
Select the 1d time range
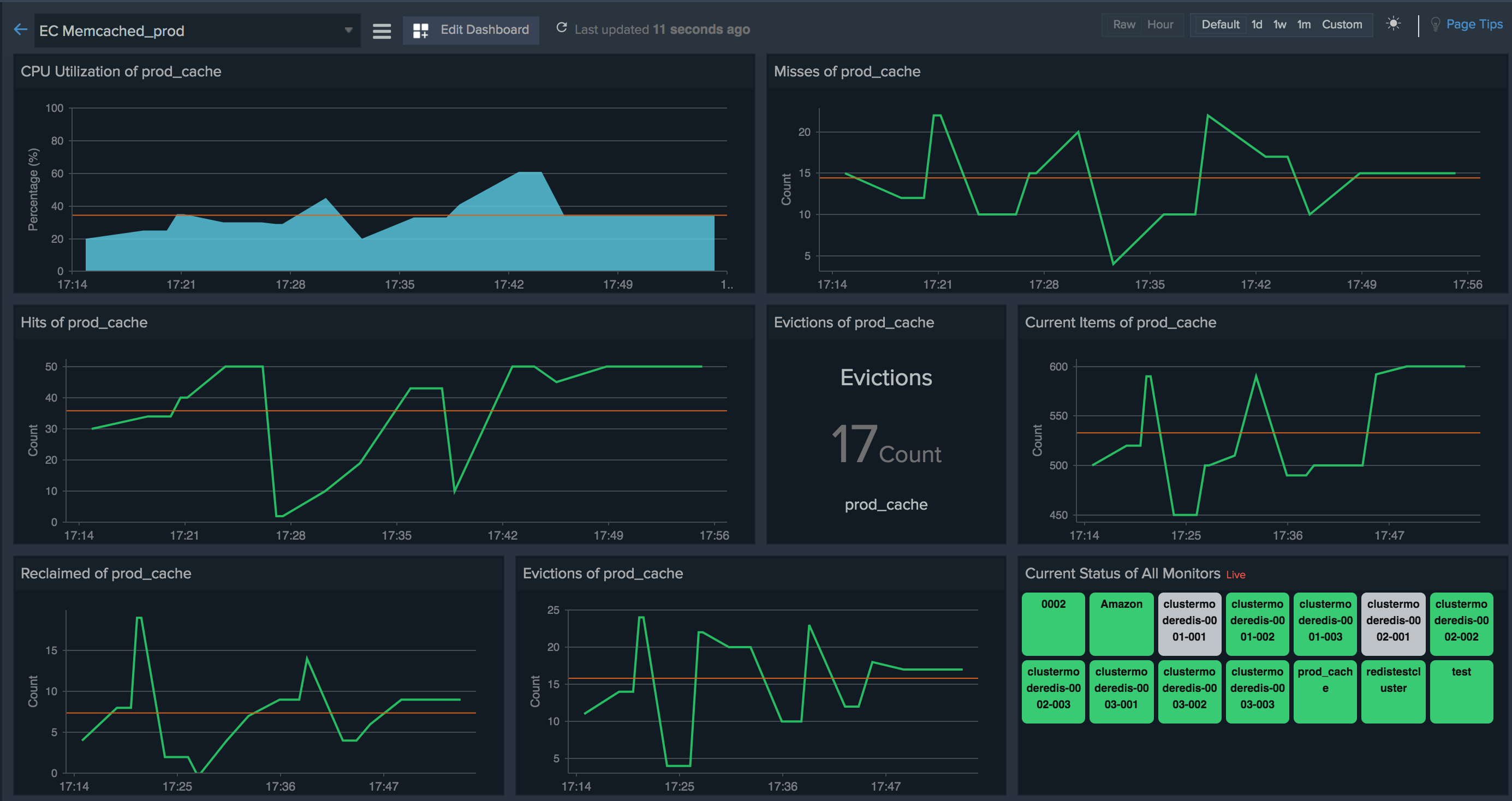[x=1257, y=25]
